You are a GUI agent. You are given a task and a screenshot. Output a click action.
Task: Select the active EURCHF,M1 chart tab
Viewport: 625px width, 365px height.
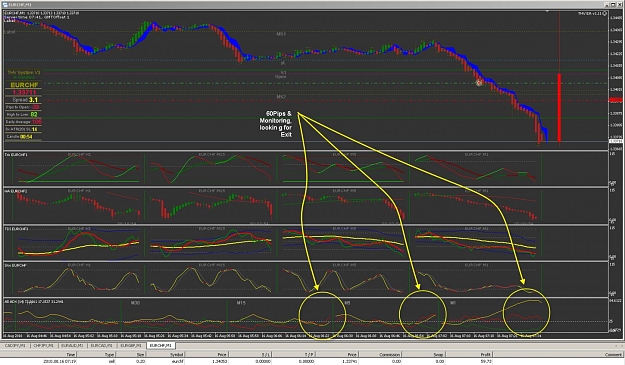pos(160,345)
